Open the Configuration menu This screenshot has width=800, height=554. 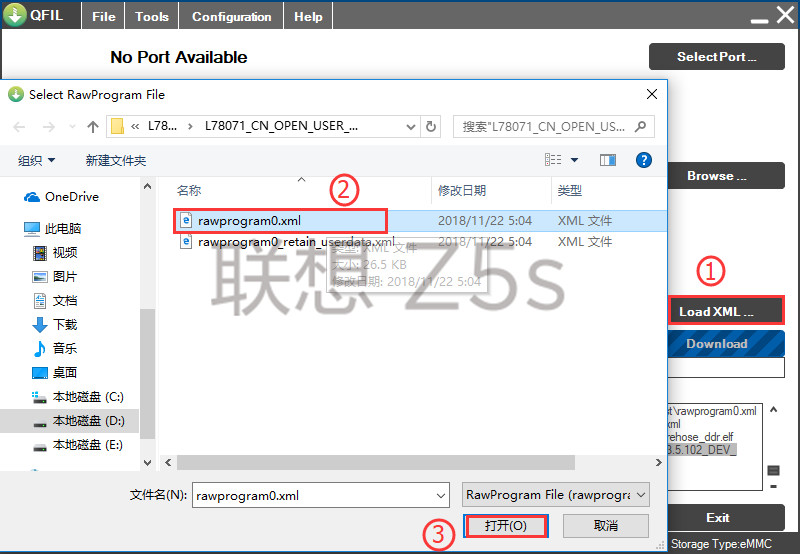[x=231, y=17]
